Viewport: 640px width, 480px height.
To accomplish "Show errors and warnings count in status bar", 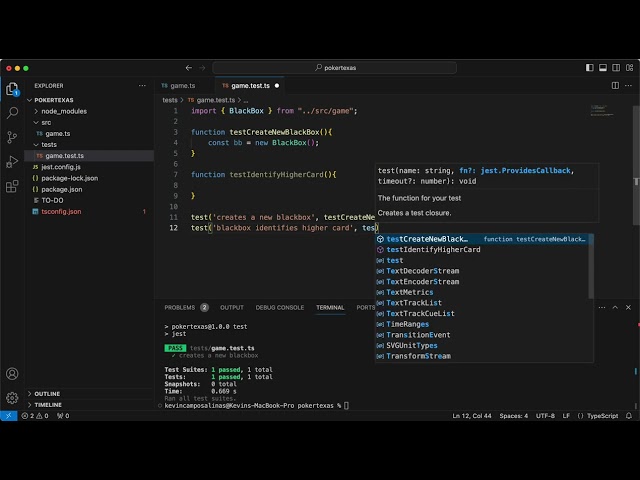I will pyautogui.click(x=35, y=416).
